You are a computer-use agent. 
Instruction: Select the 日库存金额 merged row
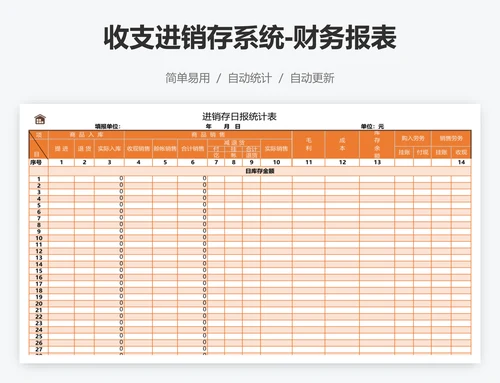260,171
